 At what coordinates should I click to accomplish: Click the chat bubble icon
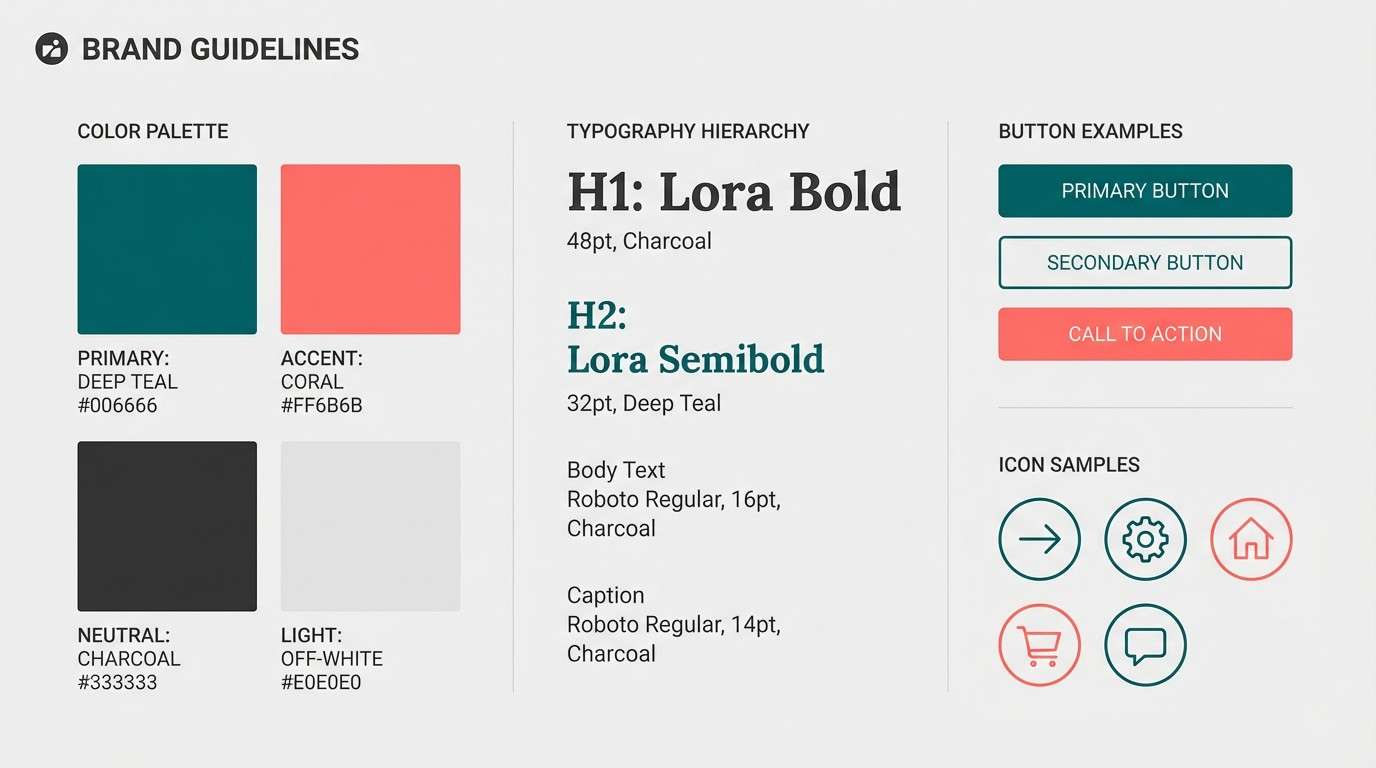[x=1145, y=645]
